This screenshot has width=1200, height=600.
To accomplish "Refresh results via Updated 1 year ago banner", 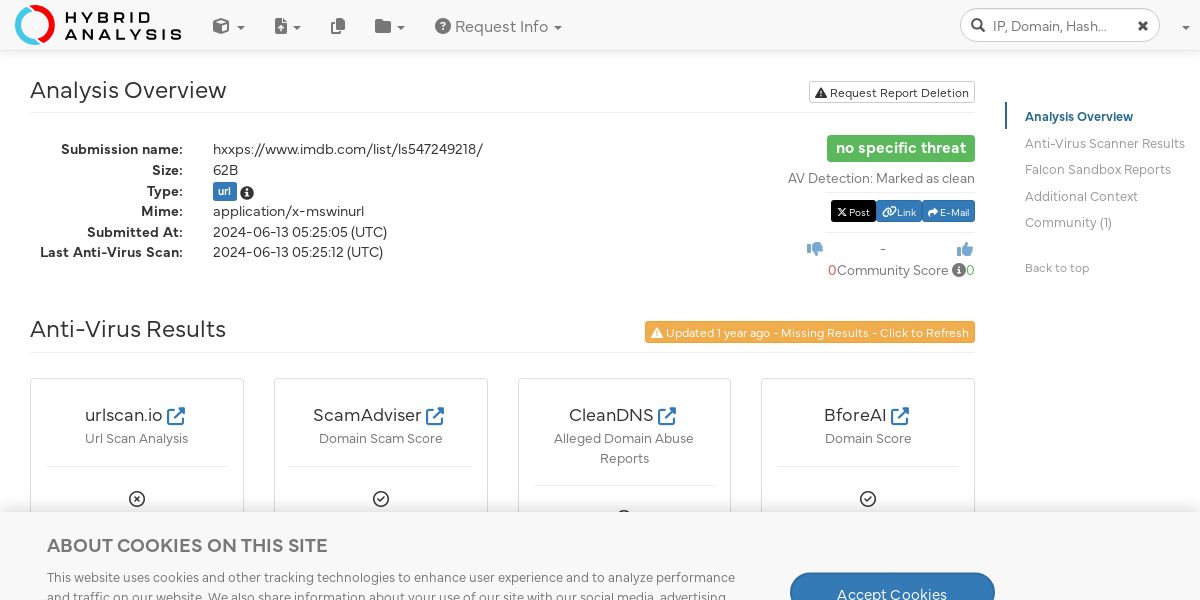I will [x=810, y=332].
